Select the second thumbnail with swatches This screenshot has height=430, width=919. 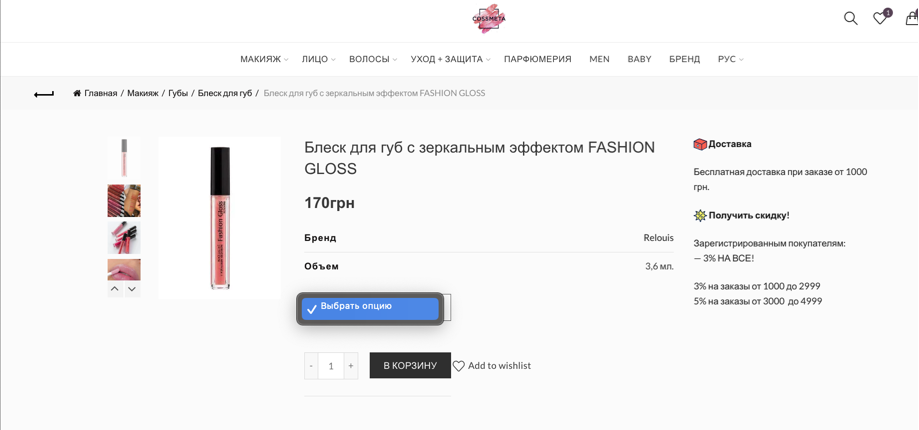pos(124,200)
